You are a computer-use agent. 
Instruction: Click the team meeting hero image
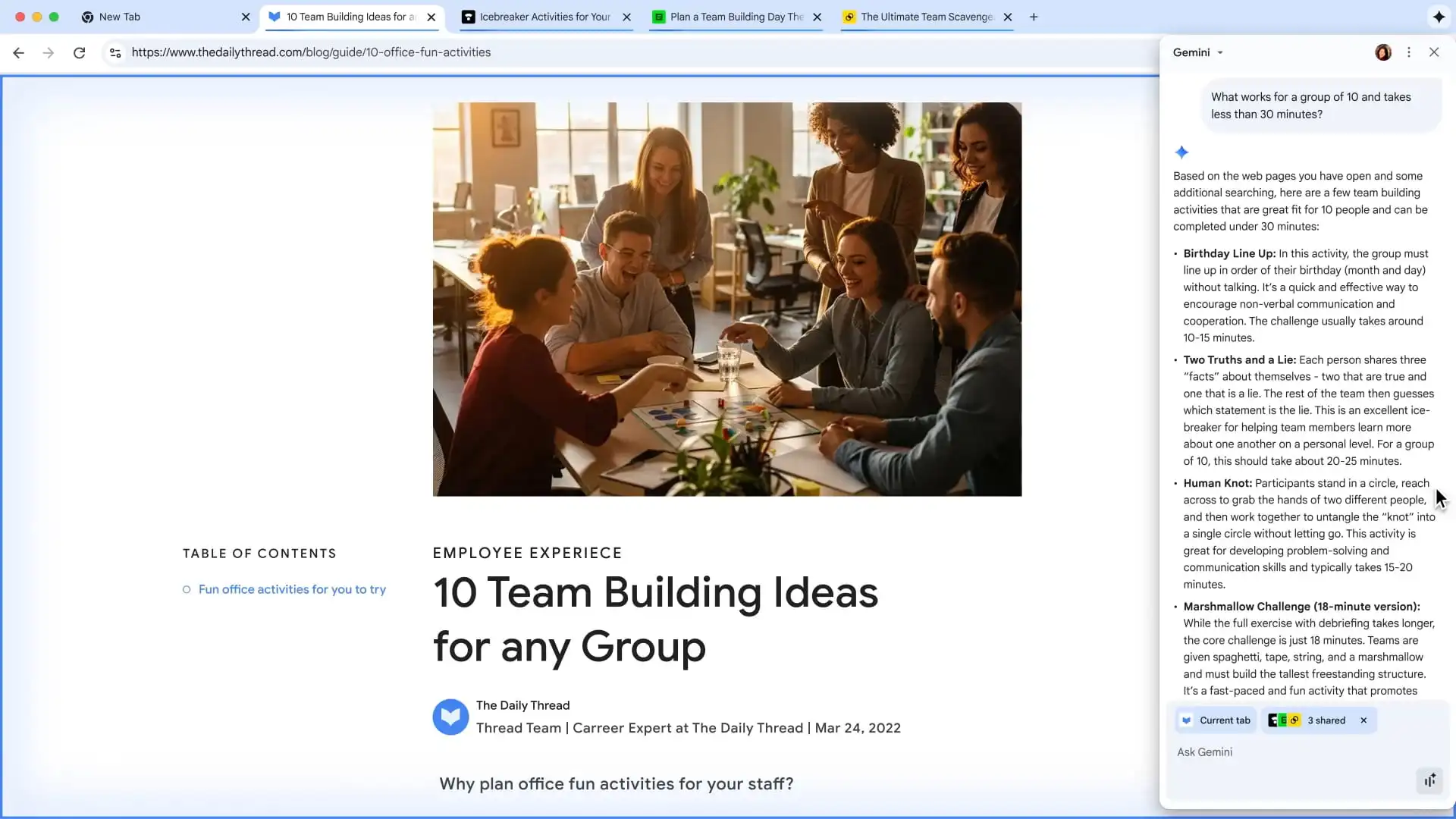726,299
